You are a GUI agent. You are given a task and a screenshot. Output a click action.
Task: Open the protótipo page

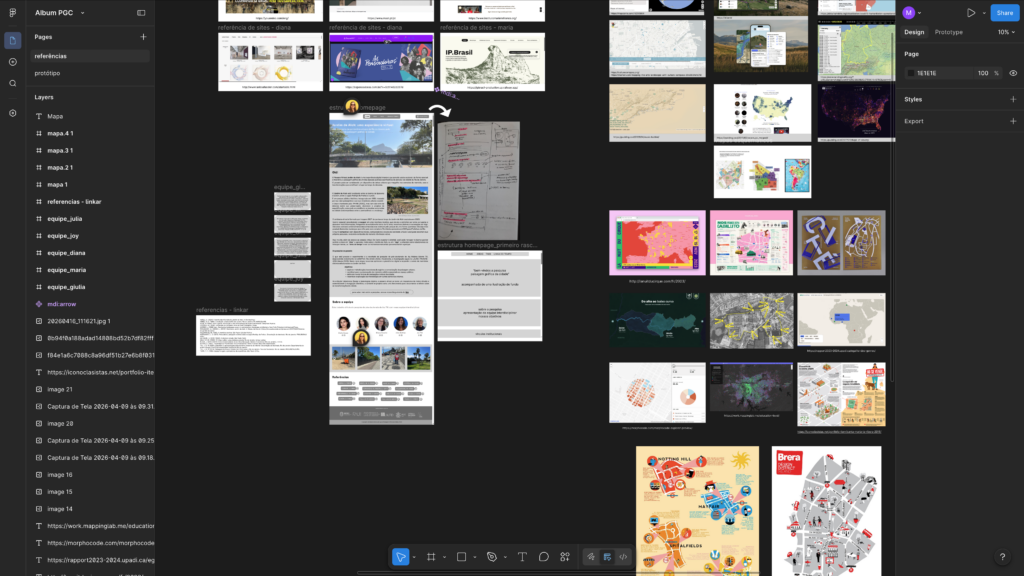47,73
